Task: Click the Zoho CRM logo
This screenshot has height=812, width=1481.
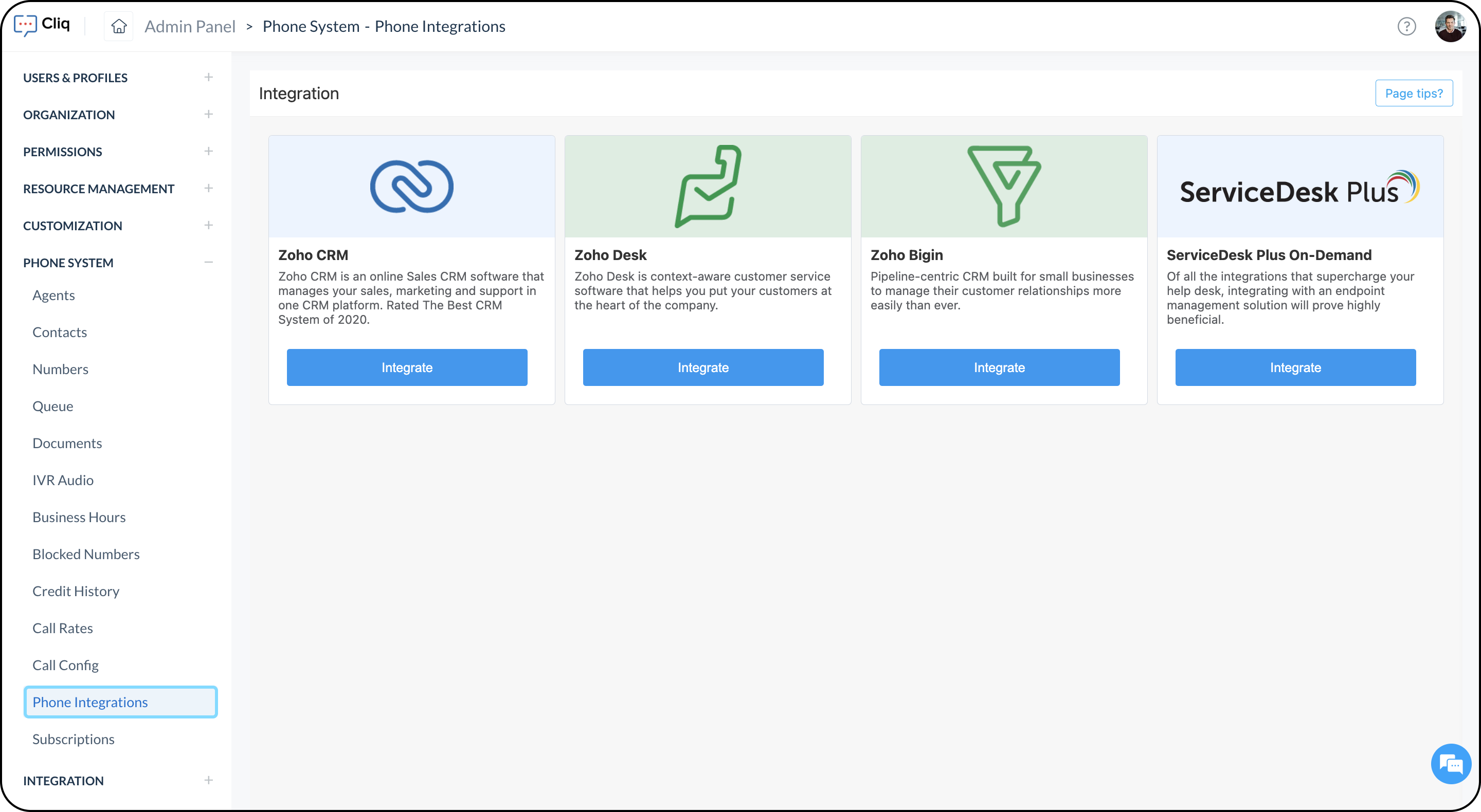Action: pyautogui.click(x=411, y=187)
